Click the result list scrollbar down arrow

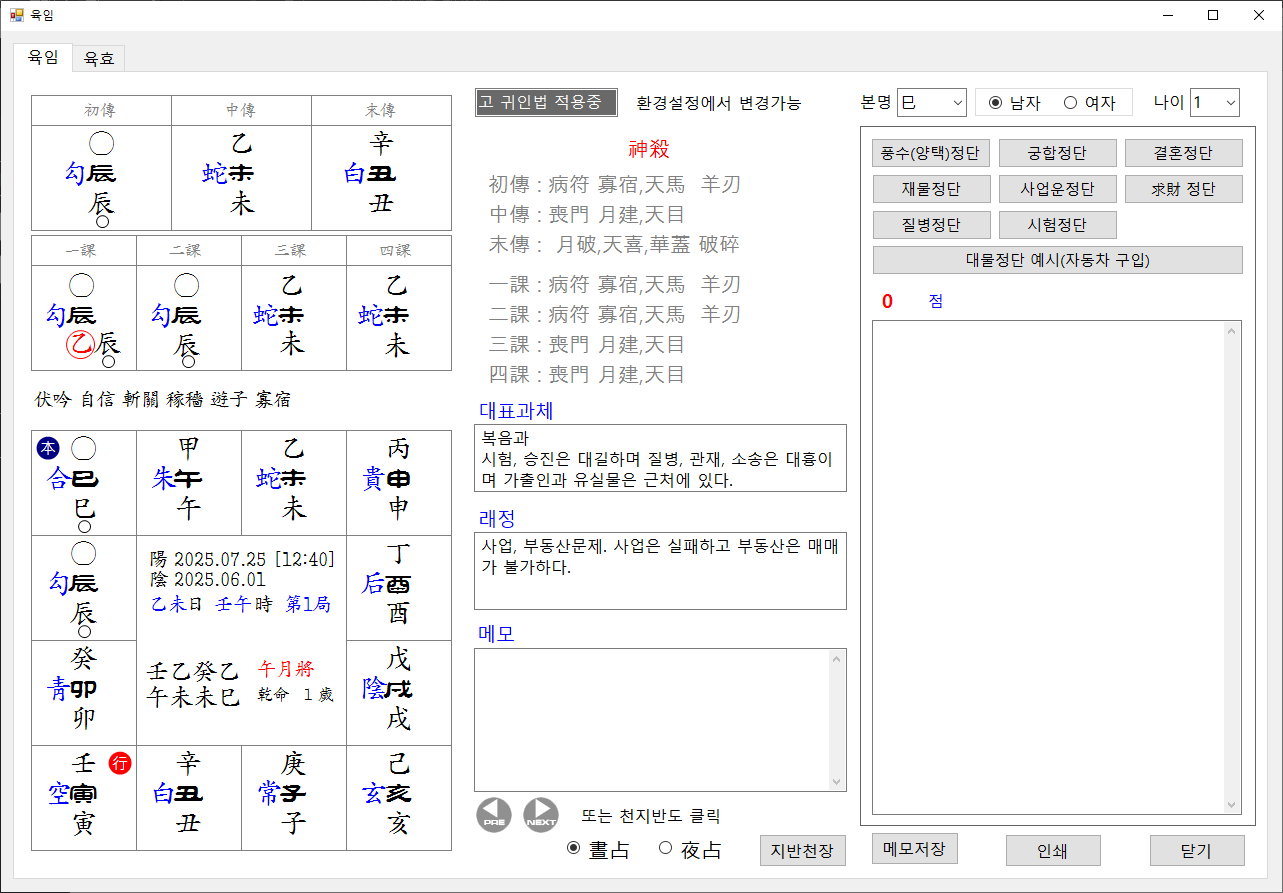[x=1233, y=806]
